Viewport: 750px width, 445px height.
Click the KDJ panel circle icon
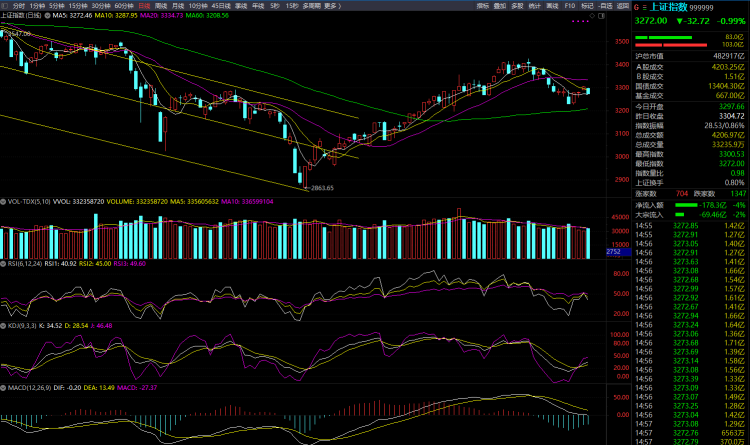4,325
